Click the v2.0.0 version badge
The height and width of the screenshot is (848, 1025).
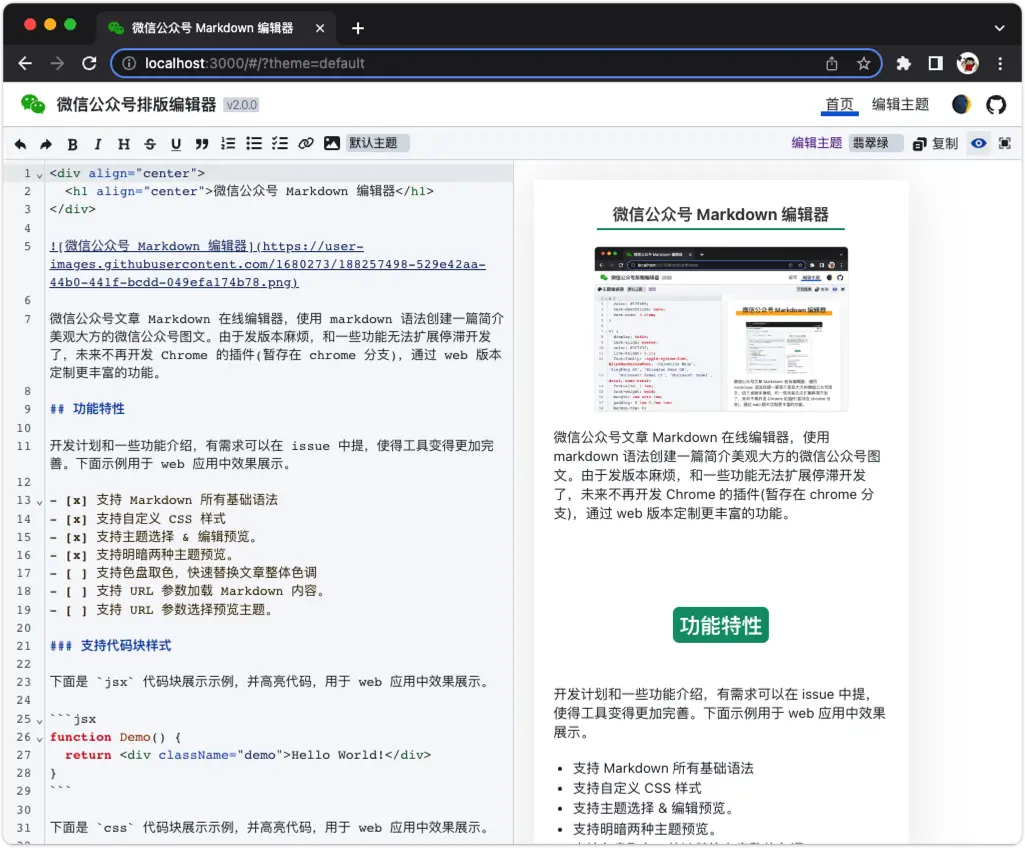[241, 105]
